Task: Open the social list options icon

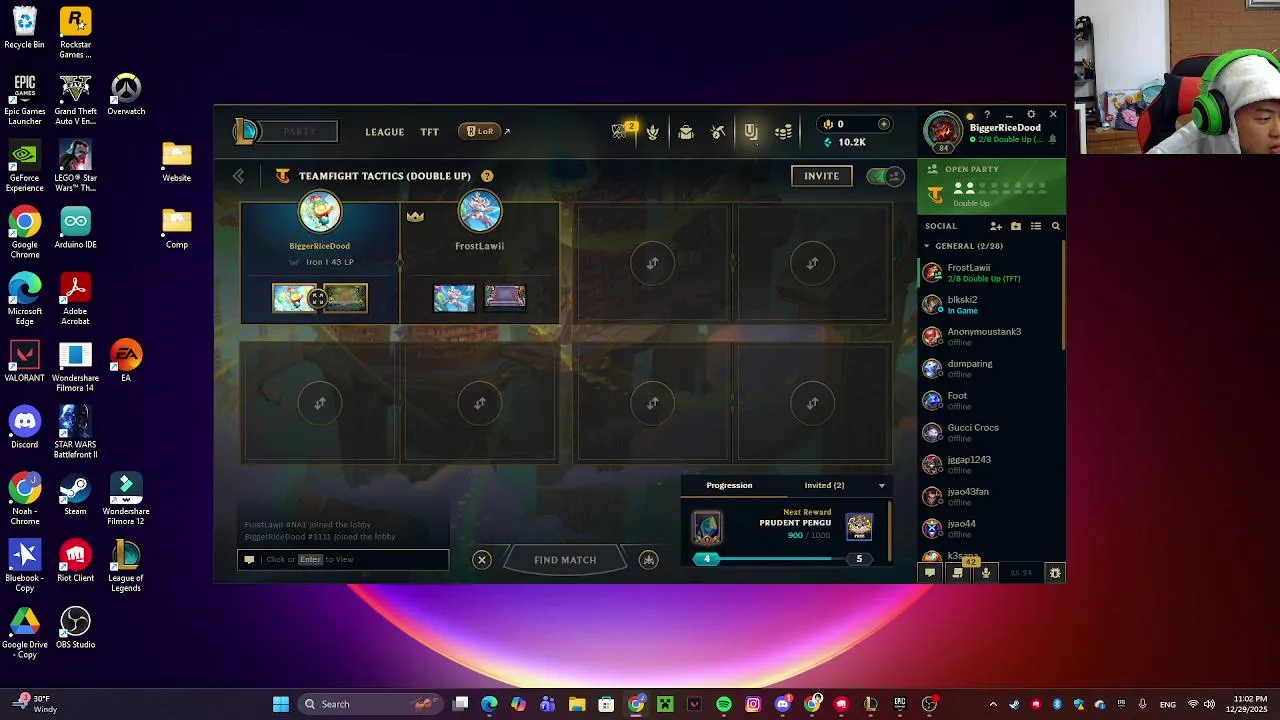Action: coord(1036,226)
